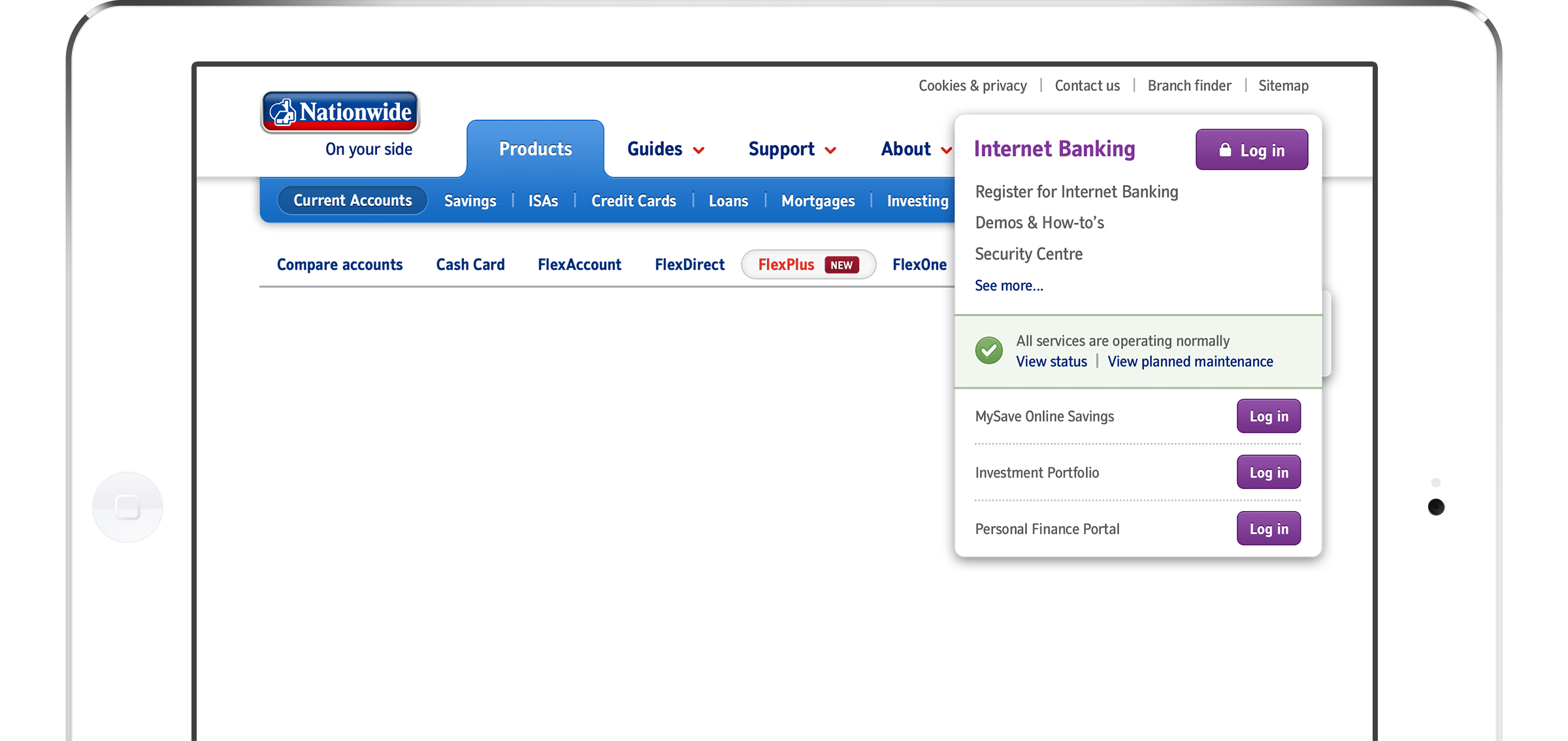The width and height of the screenshot is (1568, 741).
Task: Click the See more... link
Action: point(1009,286)
